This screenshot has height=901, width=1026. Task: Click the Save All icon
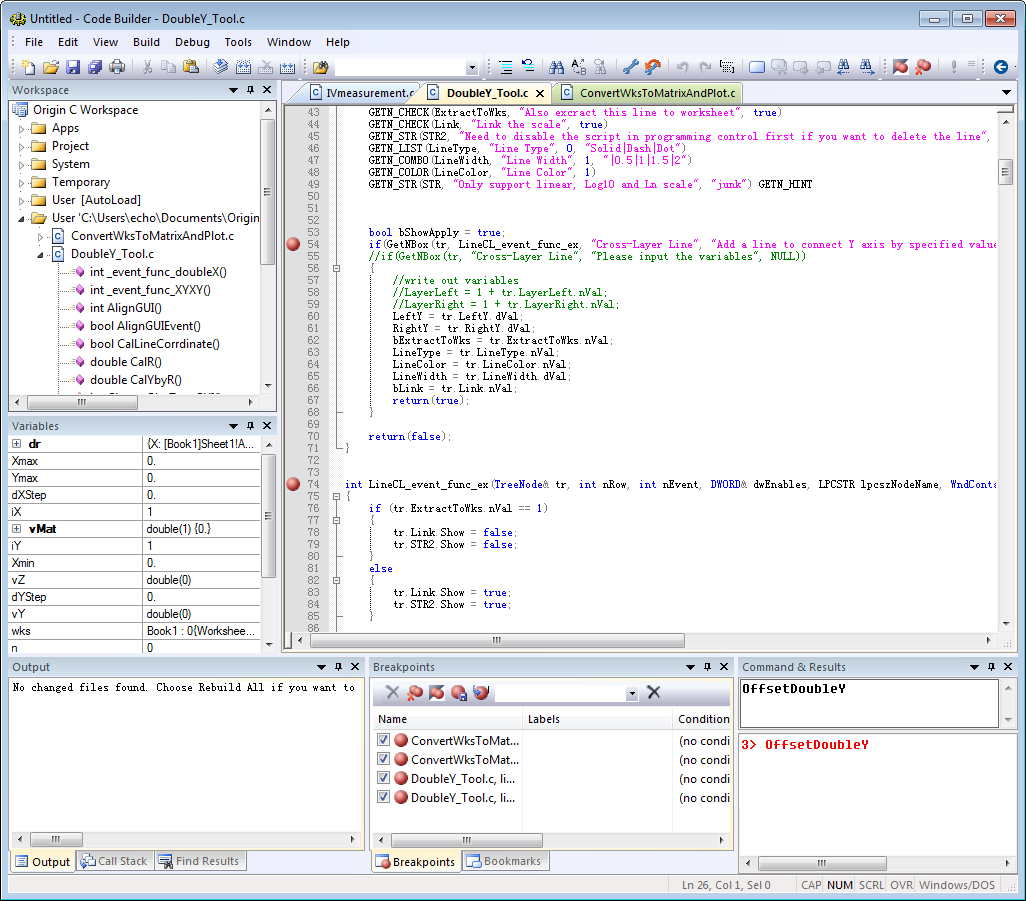pyautogui.click(x=93, y=67)
